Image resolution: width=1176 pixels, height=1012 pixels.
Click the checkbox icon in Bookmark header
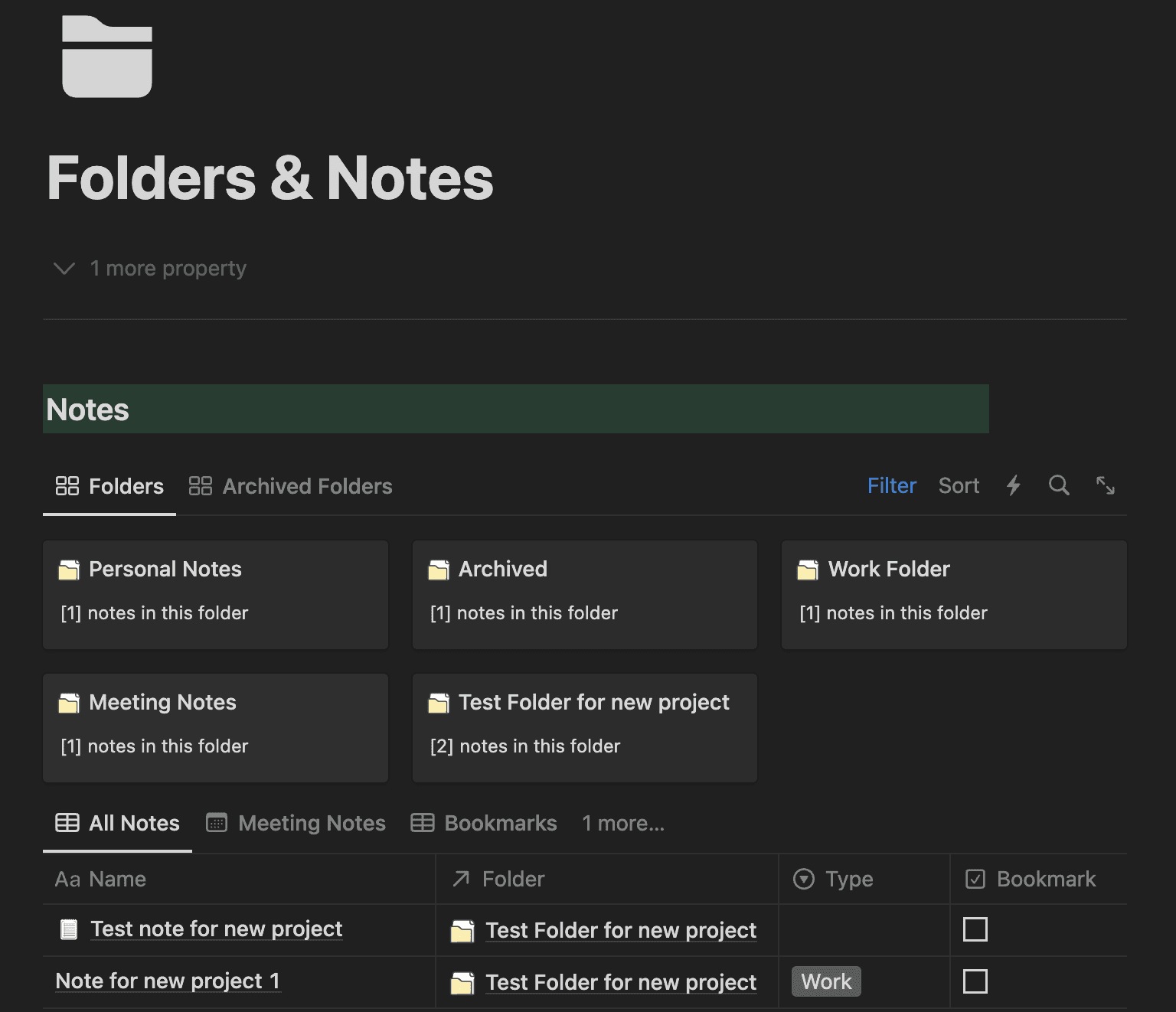[x=975, y=879]
